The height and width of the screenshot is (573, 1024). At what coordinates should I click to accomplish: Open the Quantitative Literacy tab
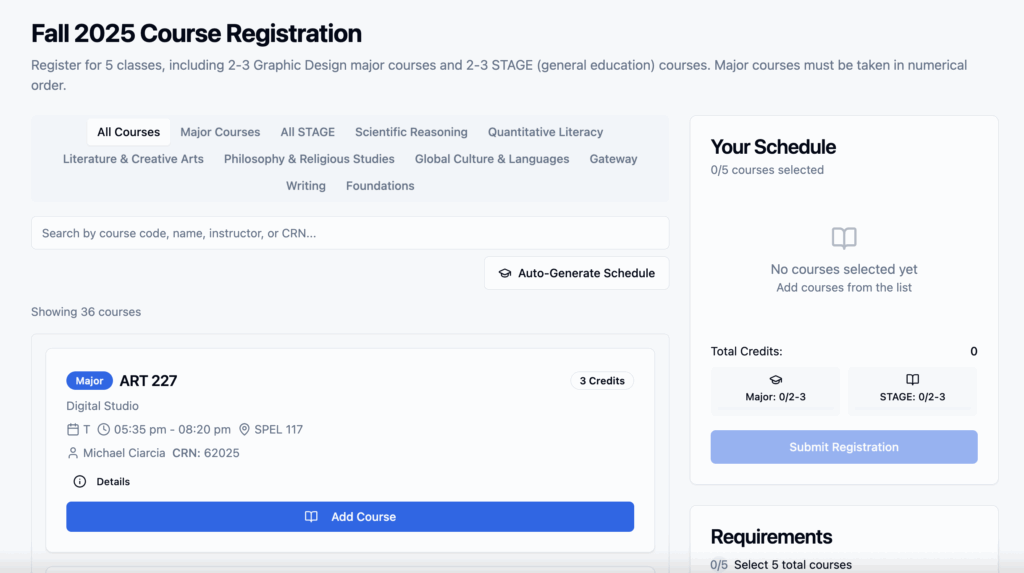tap(545, 132)
